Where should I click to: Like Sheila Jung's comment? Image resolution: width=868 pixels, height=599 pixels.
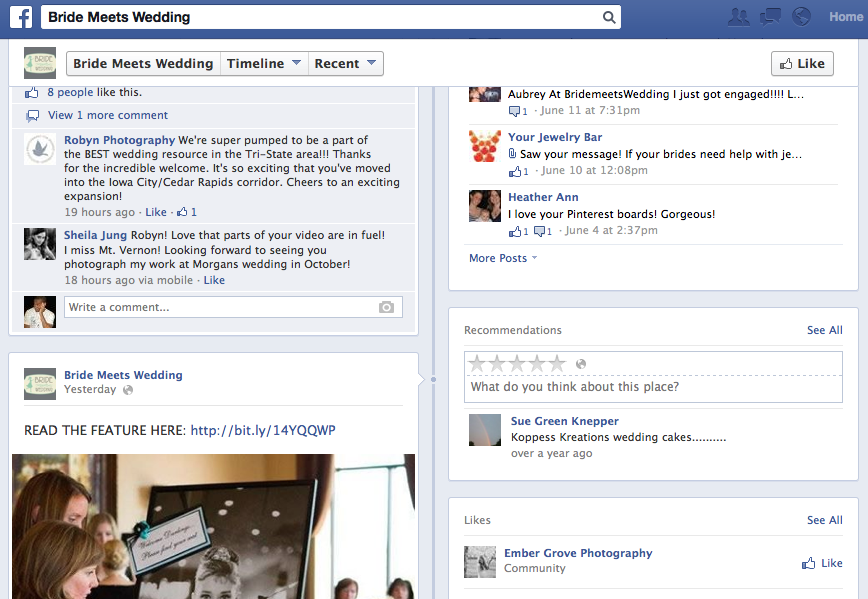(214, 280)
